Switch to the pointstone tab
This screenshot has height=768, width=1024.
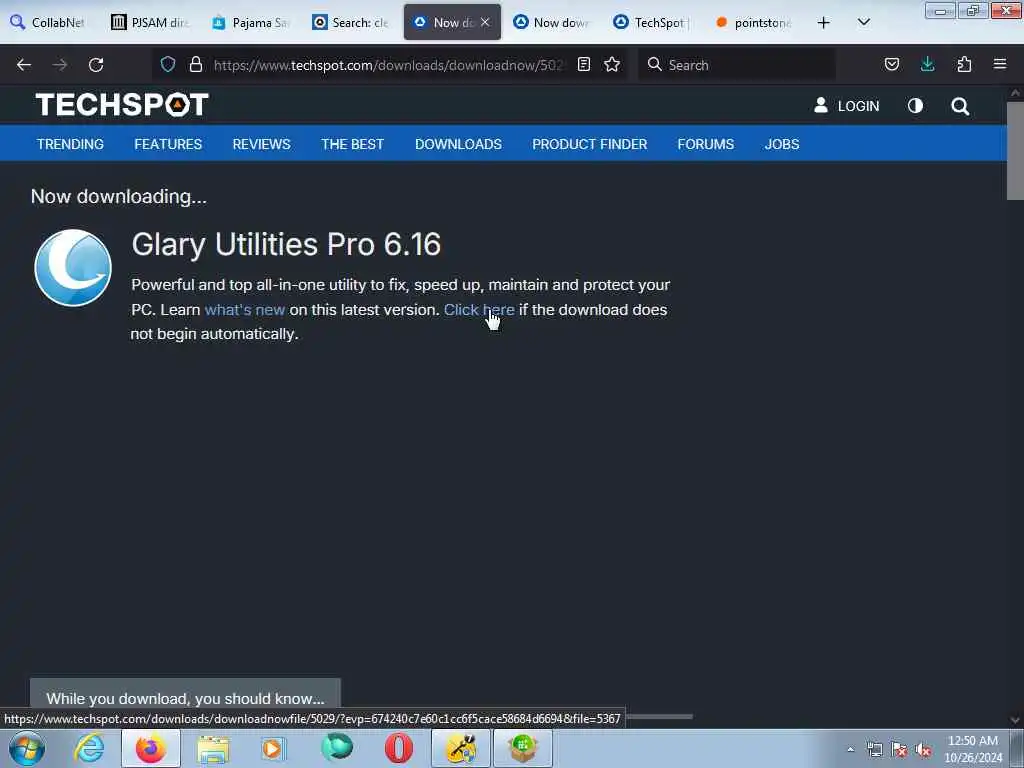coord(754,22)
